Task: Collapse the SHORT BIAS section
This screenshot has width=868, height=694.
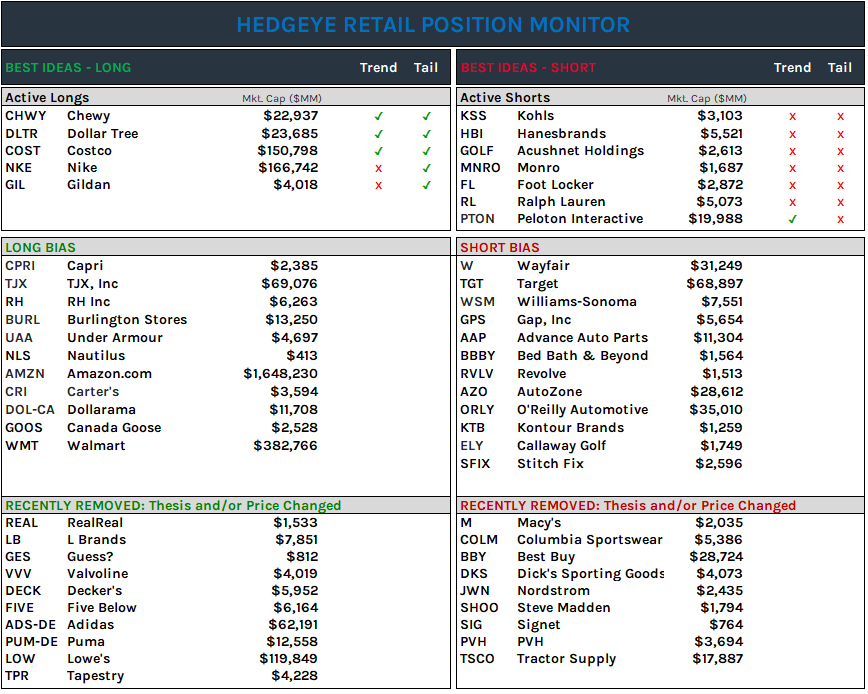Action: pyautogui.click(x=491, y=247)
